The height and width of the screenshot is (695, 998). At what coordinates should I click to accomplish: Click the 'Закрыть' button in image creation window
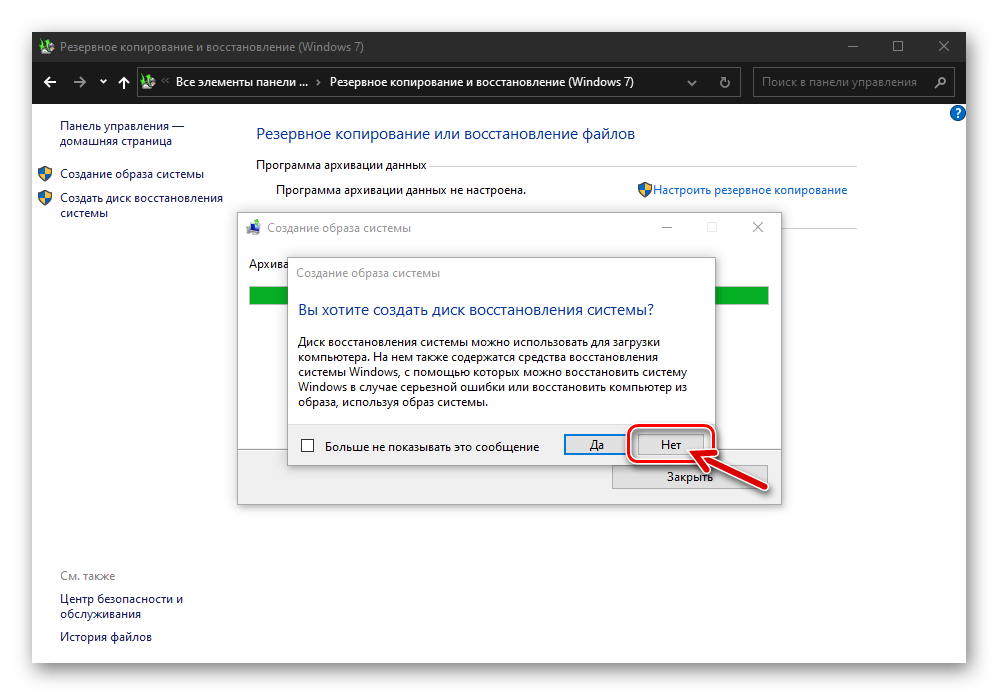click(x=689, y=477)
